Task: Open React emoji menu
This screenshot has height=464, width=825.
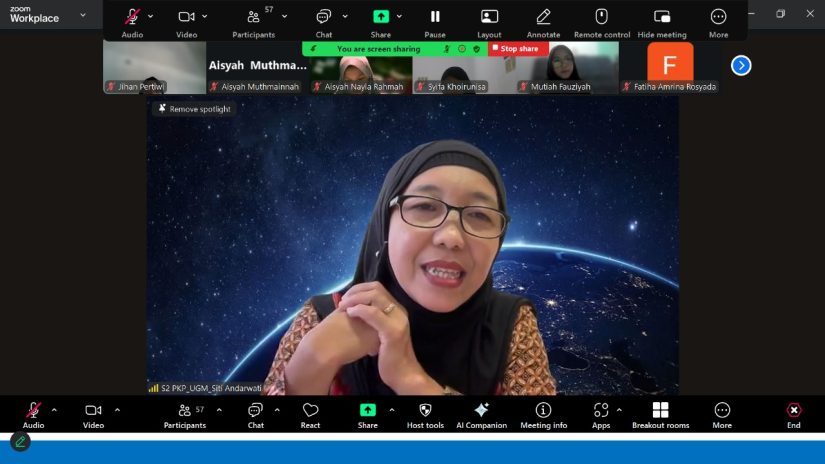Action: pos(310,415)
